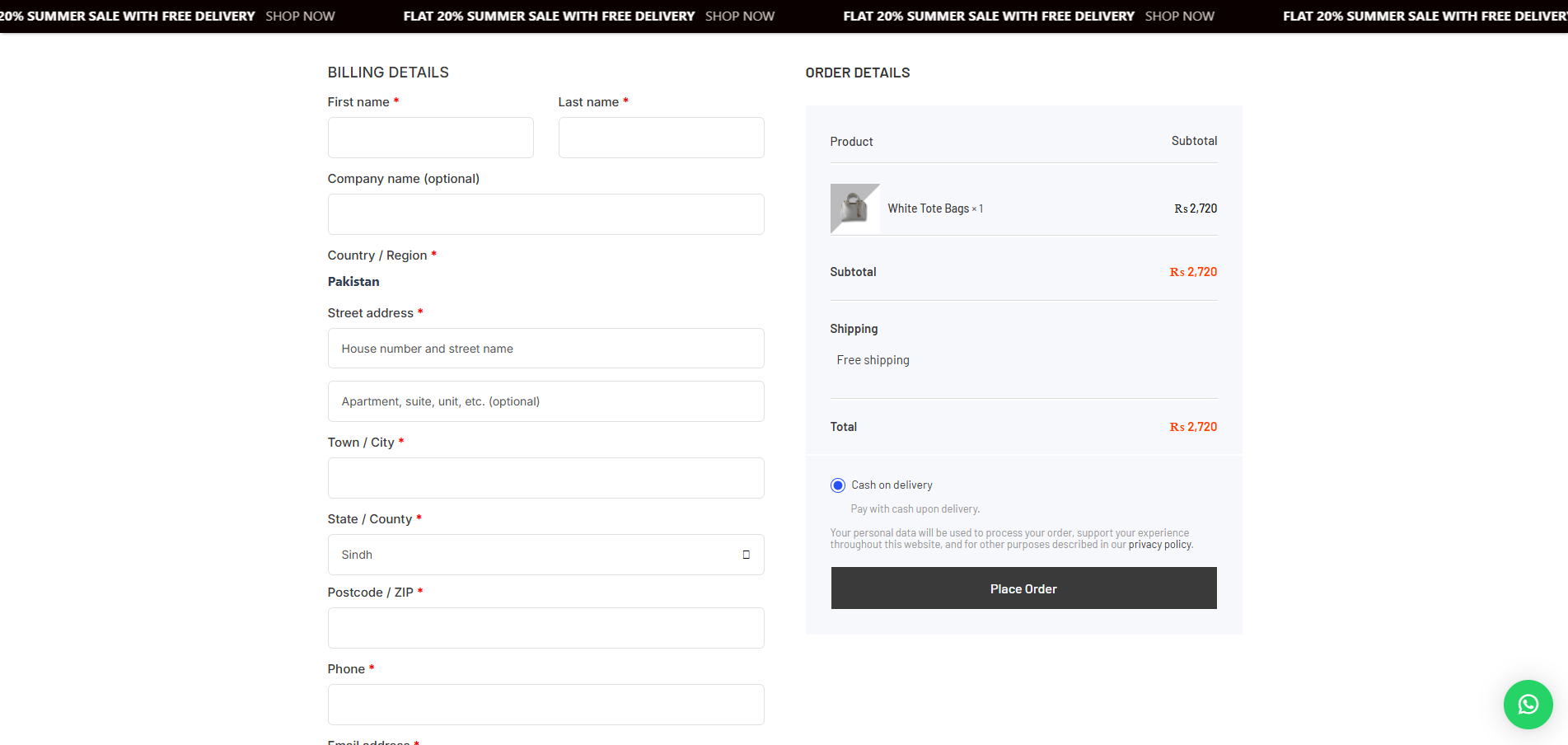Click the First name input field
1568x745 pixels.
430,138
